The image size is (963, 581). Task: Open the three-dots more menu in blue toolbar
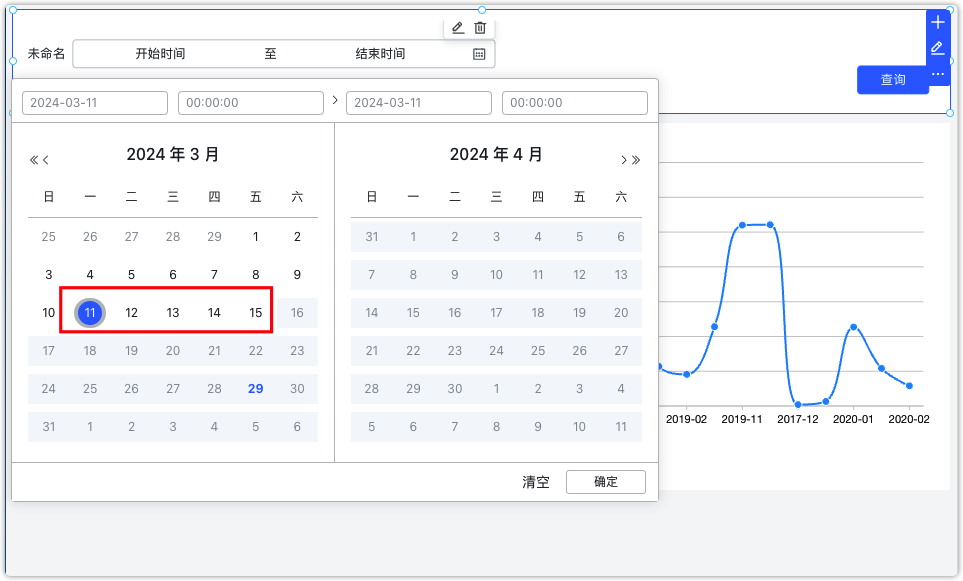[938, 74]
